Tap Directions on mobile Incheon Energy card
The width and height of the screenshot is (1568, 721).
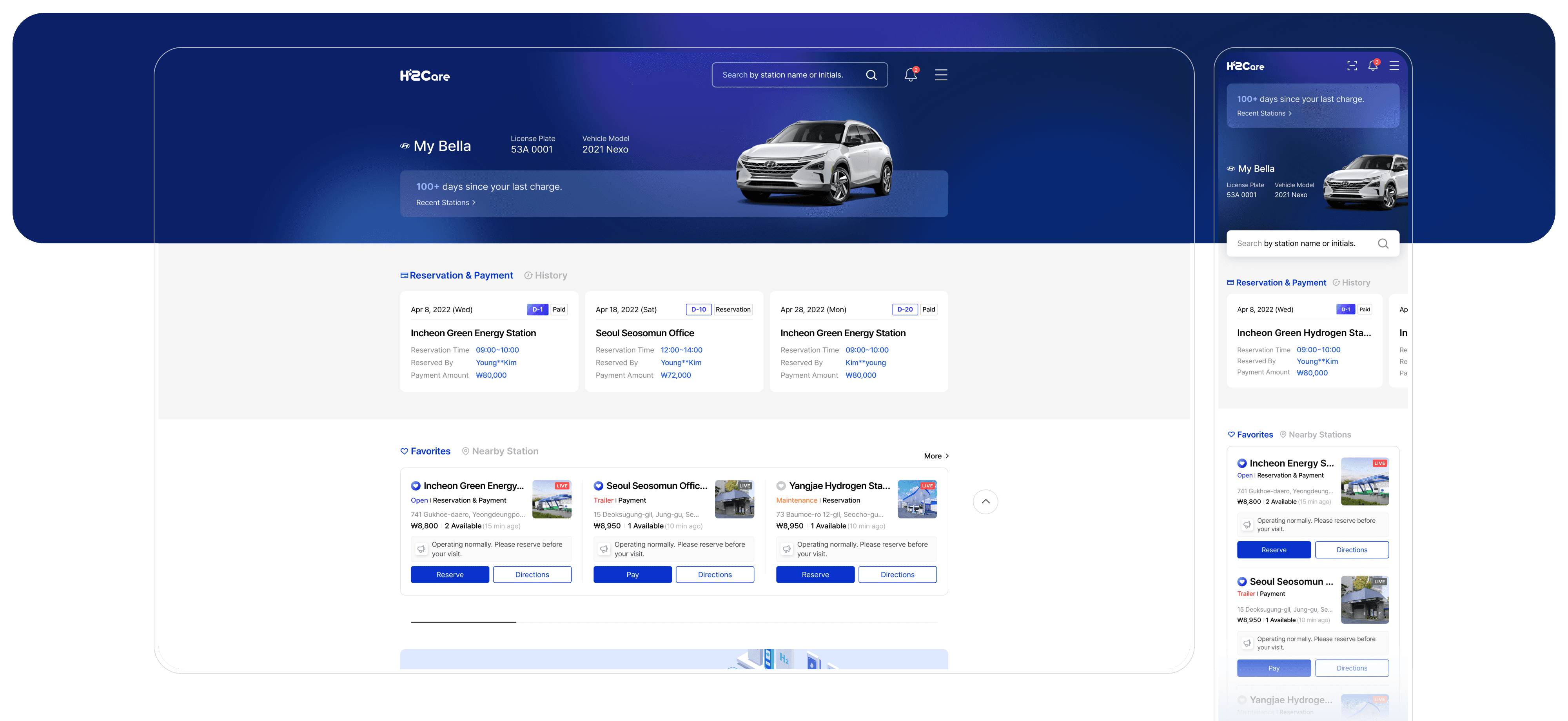(x=1352, y=549)
